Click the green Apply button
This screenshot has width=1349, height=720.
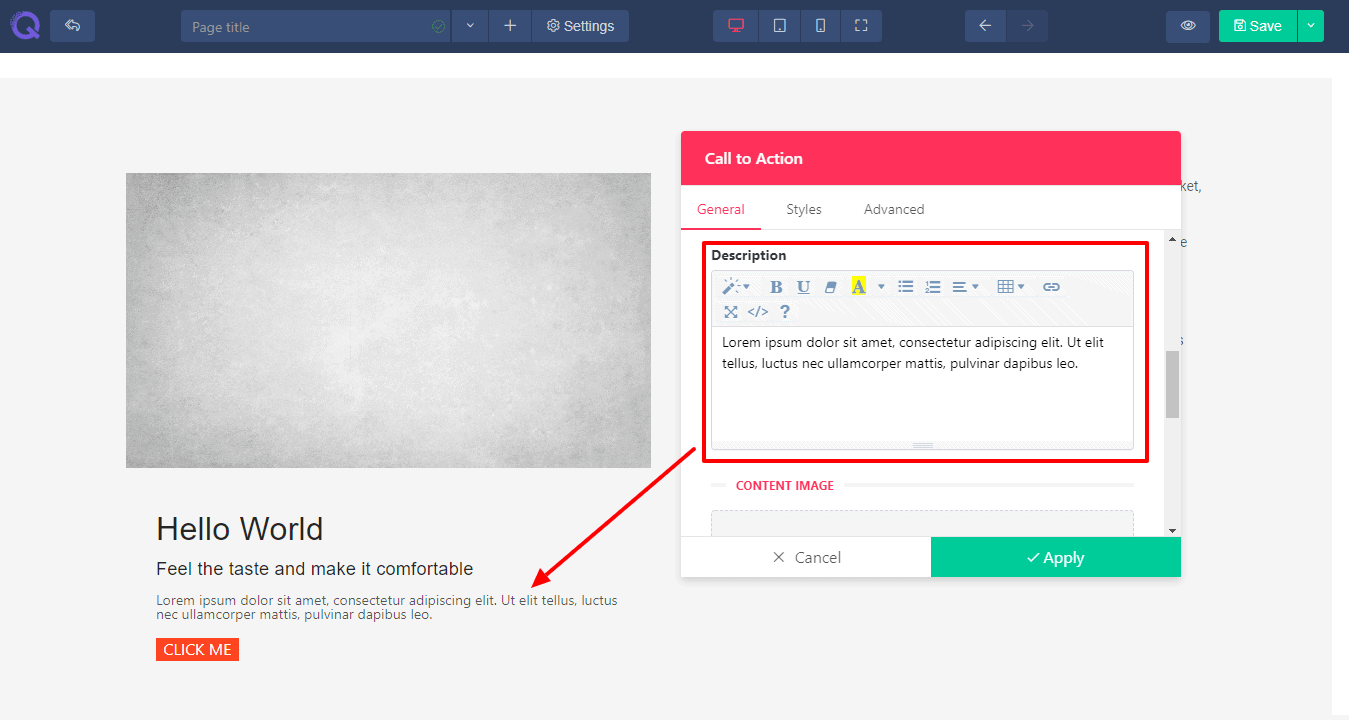1055,558
